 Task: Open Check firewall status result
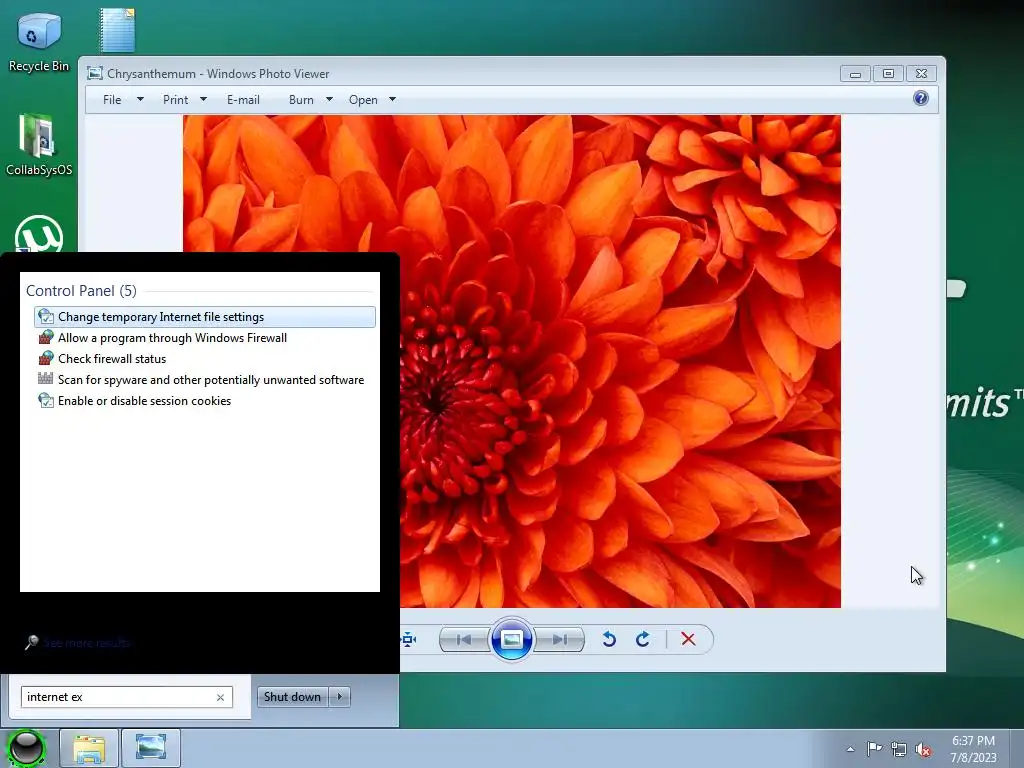(x=205, y=359)
